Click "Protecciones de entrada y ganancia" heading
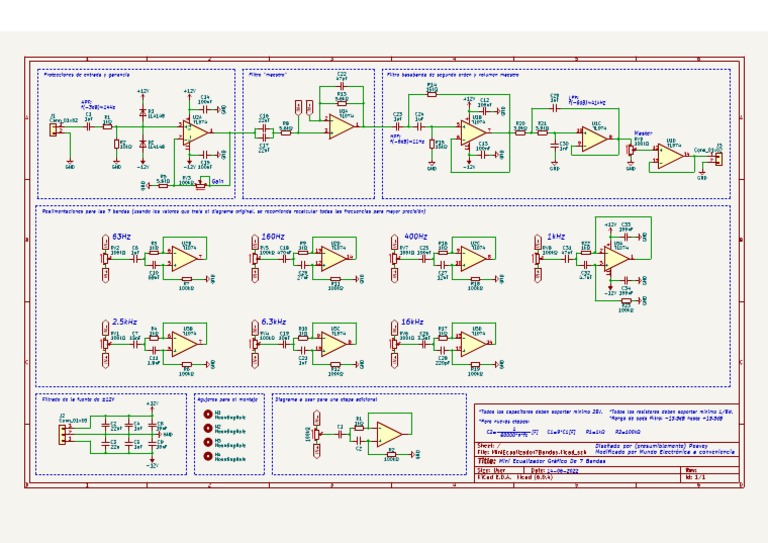 87,75
